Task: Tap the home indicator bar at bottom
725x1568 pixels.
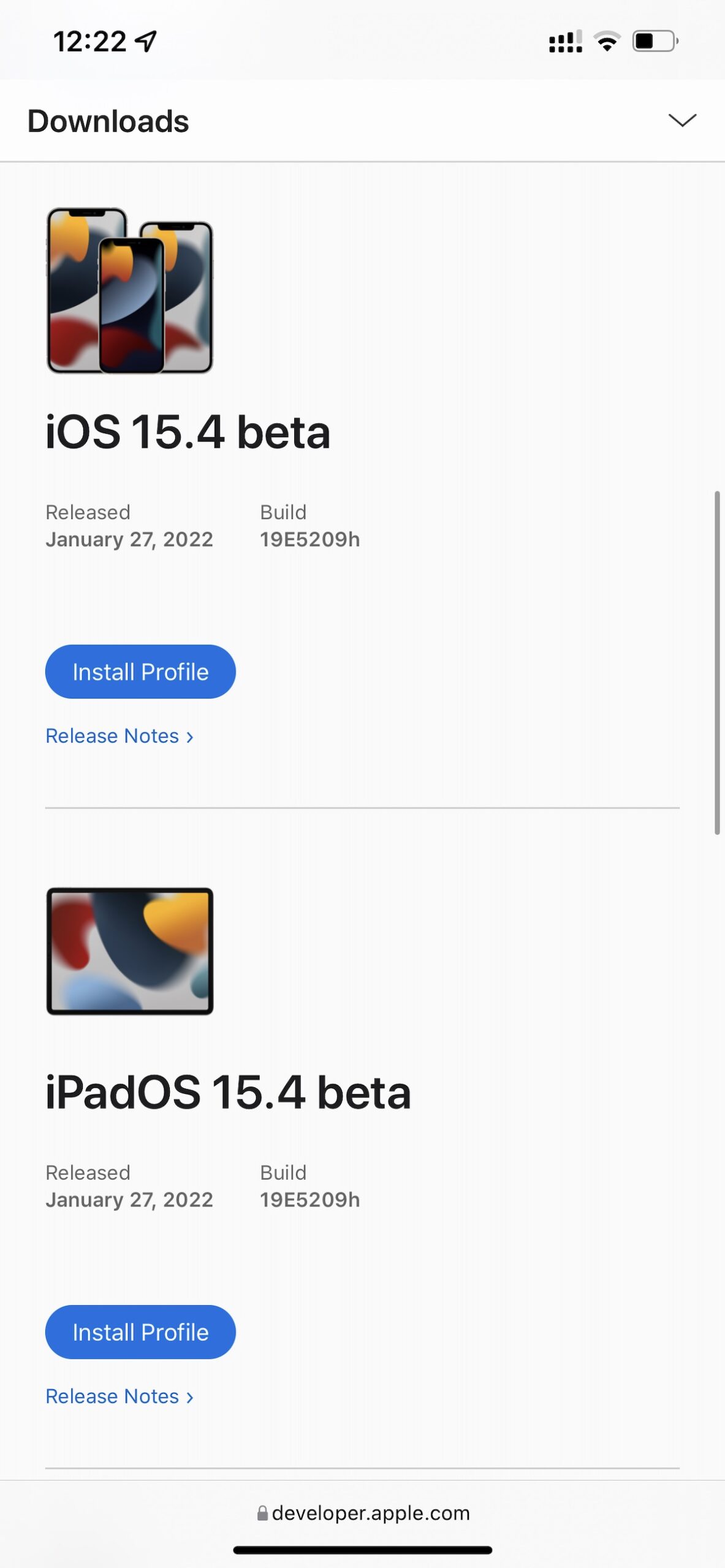Action: [x=363, y=1550]
